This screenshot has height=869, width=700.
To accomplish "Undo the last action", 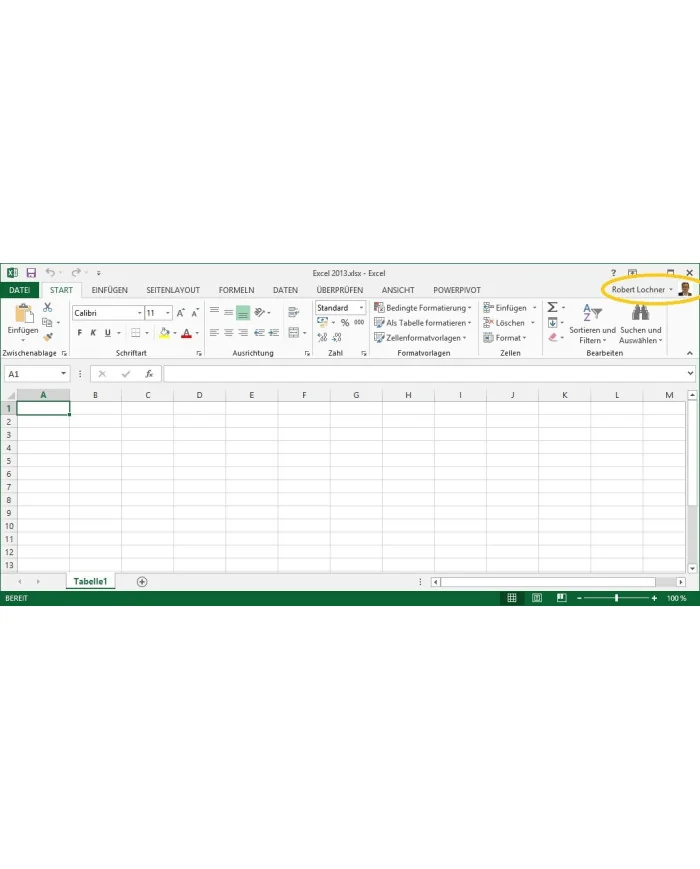I will coord(50,272).
